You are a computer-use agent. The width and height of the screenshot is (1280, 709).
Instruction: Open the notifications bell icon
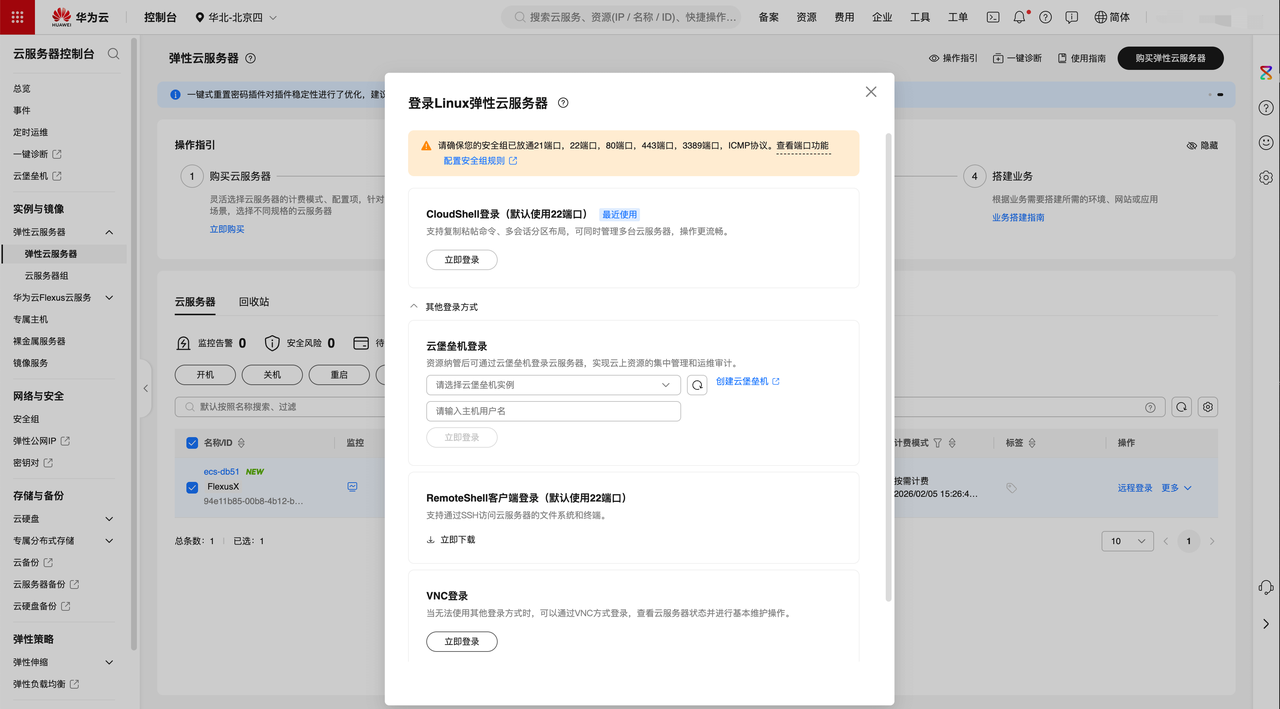1019,17
